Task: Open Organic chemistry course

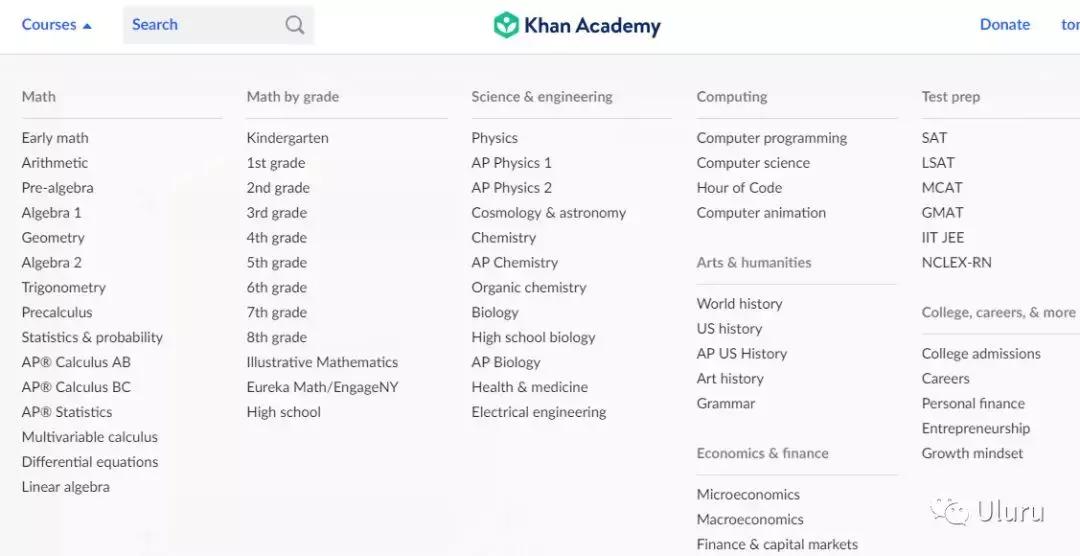Action: 529,288
